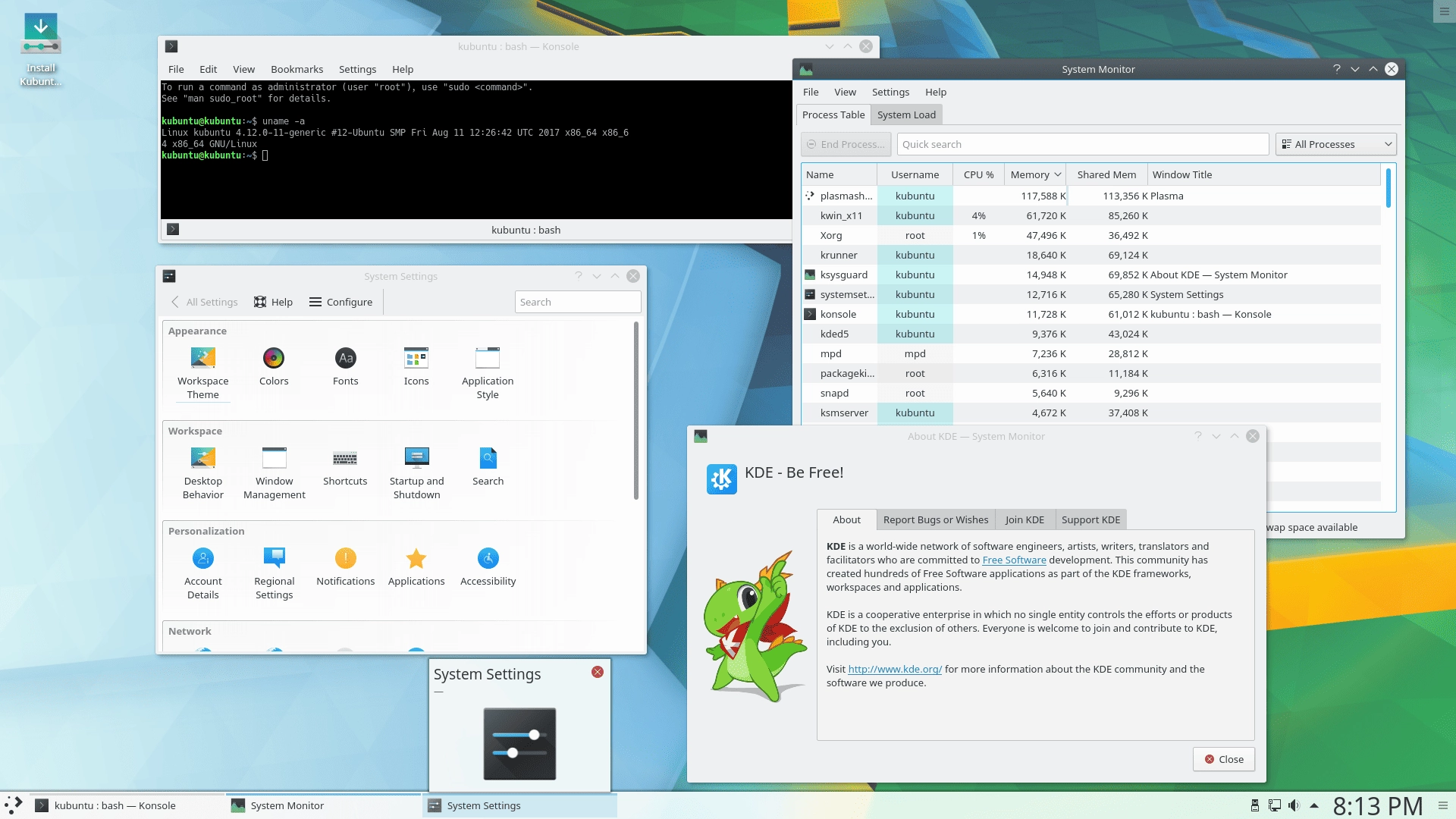Click the System Settings vertical scrollbar
The image size is (1456, 819).
tap(635, 410)
